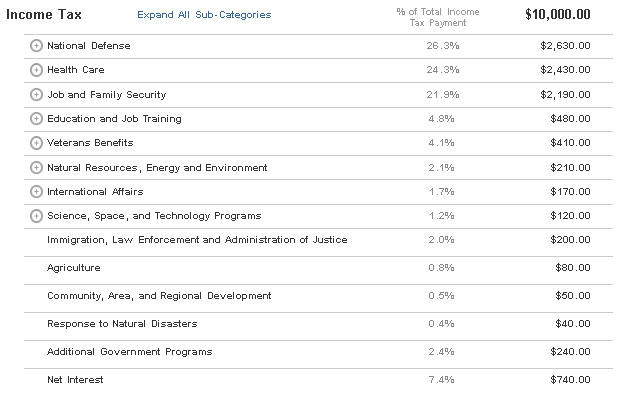Screen dimensions: 619x394
Task: Click Community, Area, and Regional Development
Action: 159,296
